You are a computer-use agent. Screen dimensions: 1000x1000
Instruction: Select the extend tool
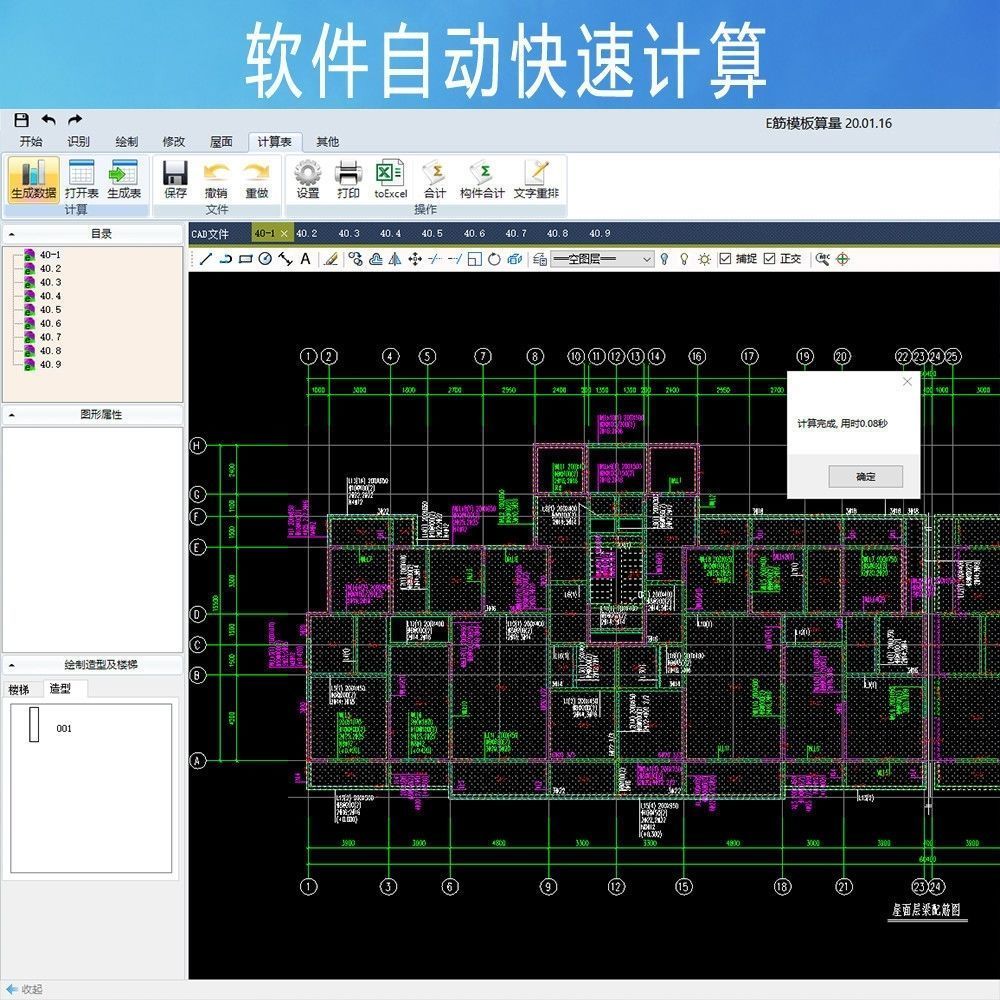455,259
